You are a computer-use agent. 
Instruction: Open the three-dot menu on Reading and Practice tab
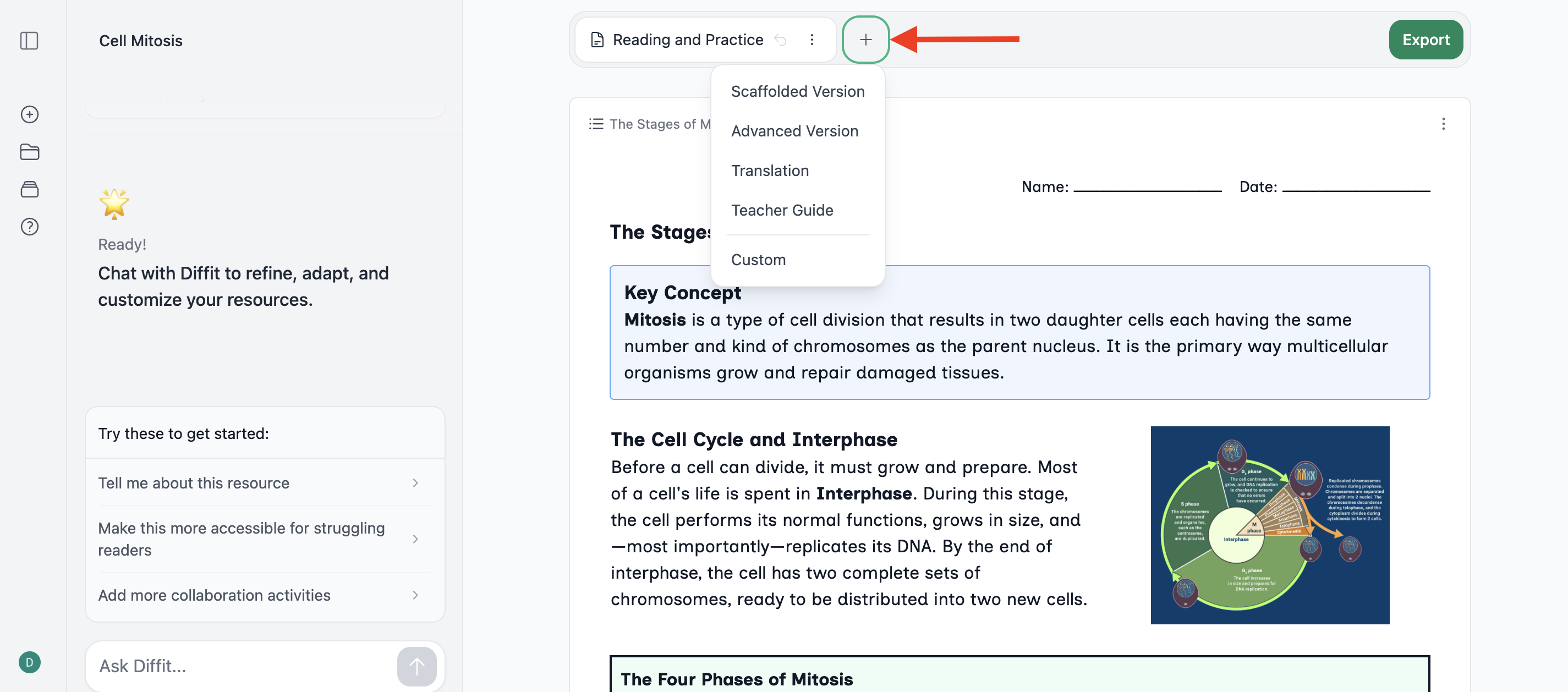click(812, 40)
